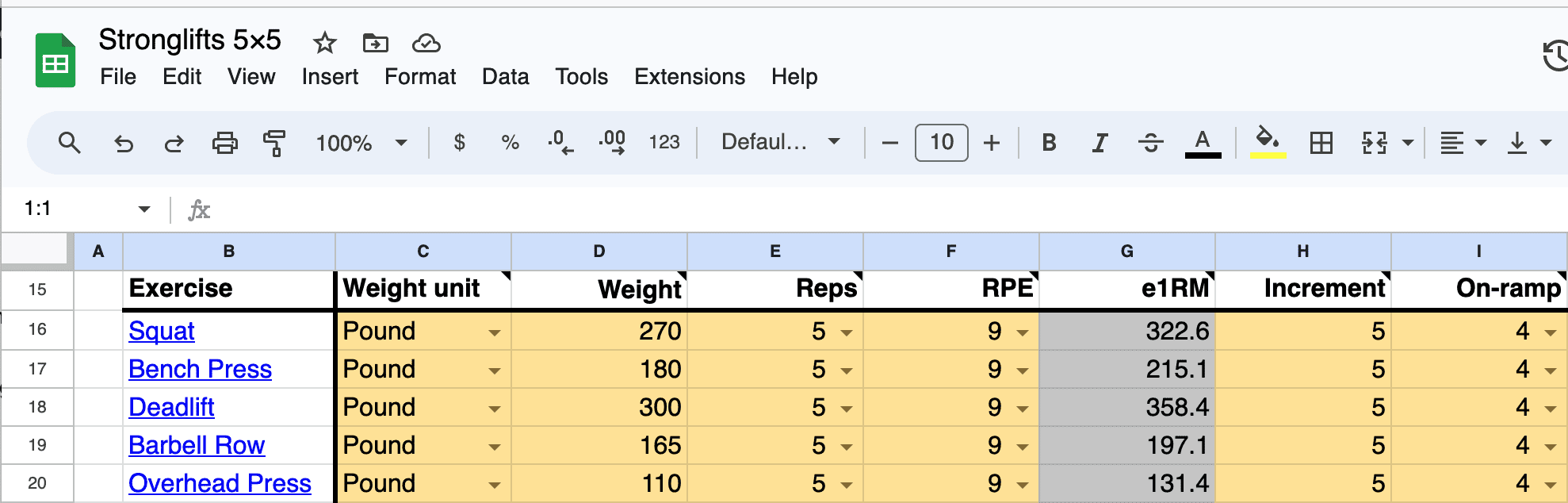Screen dimensions: 1568x503
Task: Decrease decimal places
Action: point(560,143)
